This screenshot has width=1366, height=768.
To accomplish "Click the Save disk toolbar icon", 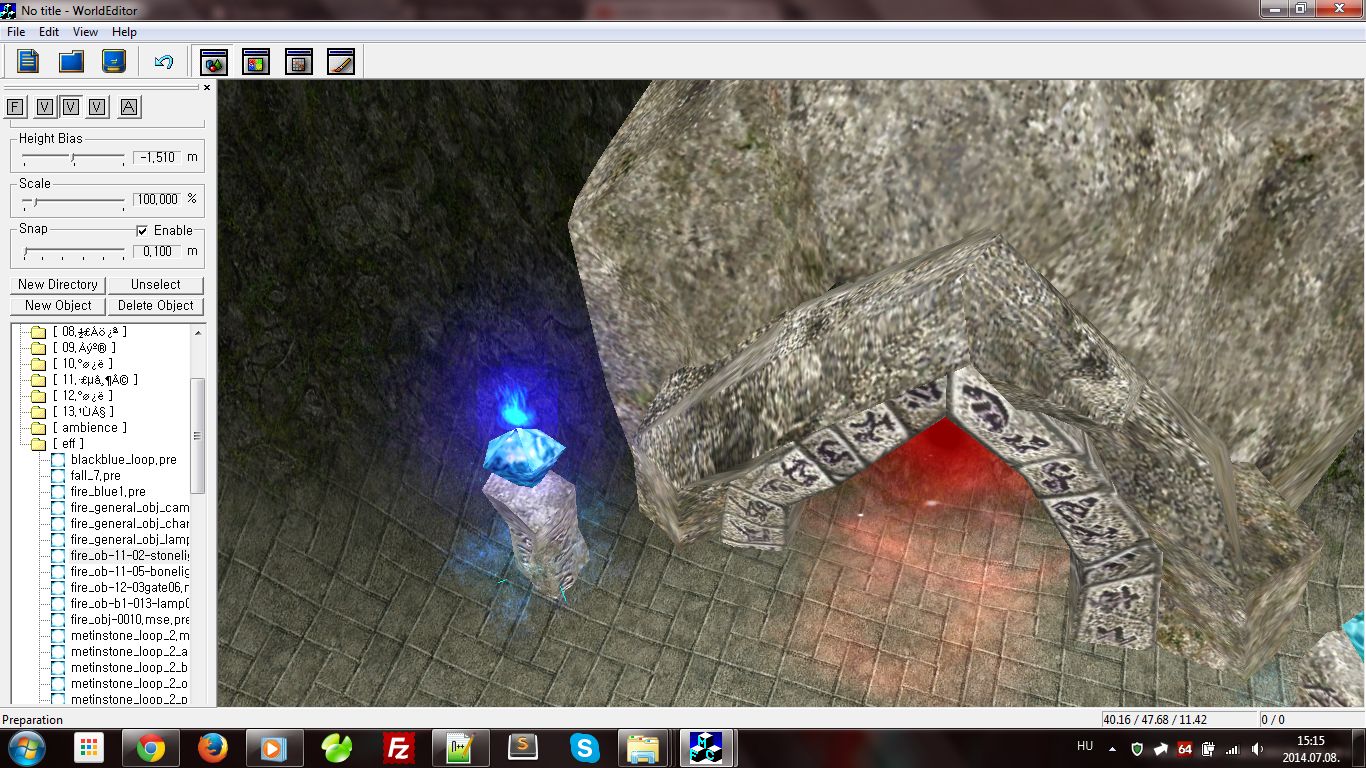I will pos(114,61).
